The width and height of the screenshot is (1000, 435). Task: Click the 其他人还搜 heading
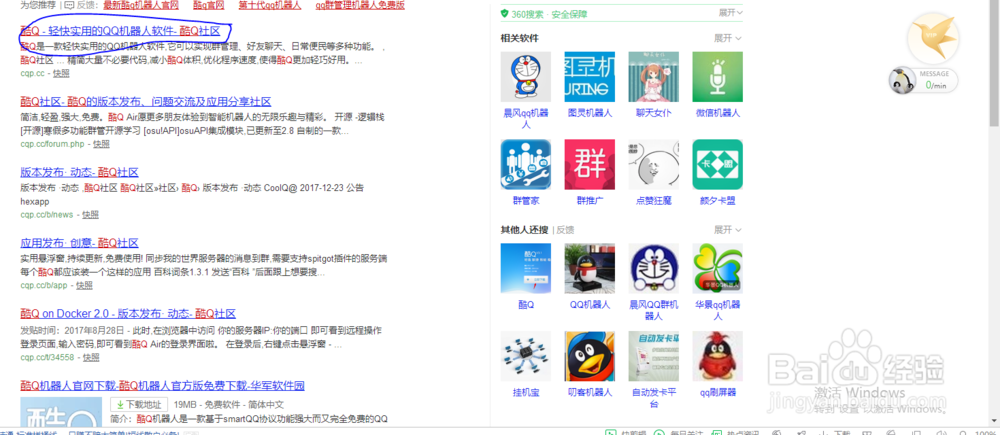pos(526,230)
